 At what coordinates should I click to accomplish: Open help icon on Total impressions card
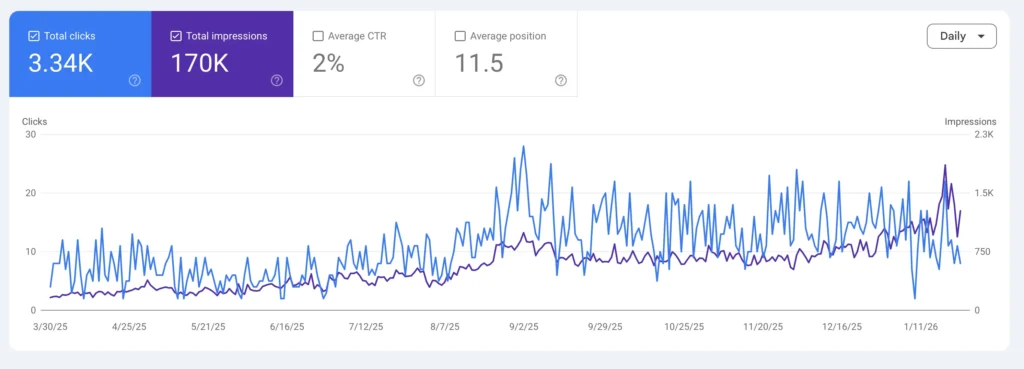(x=277, y=80)
